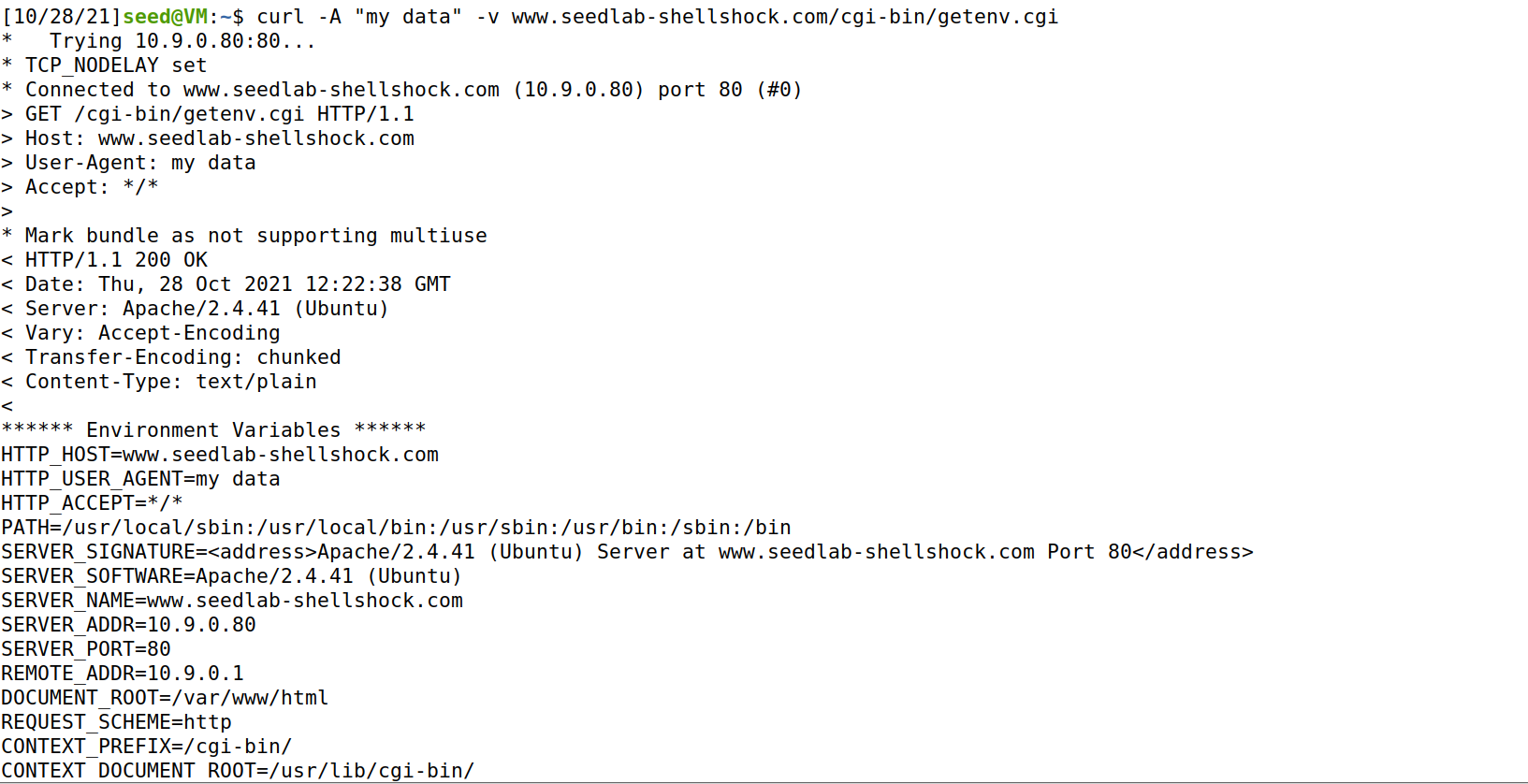
Task: Click the REMOTE_ADDR=10.9.0.1 line
Action: [123, 674]
